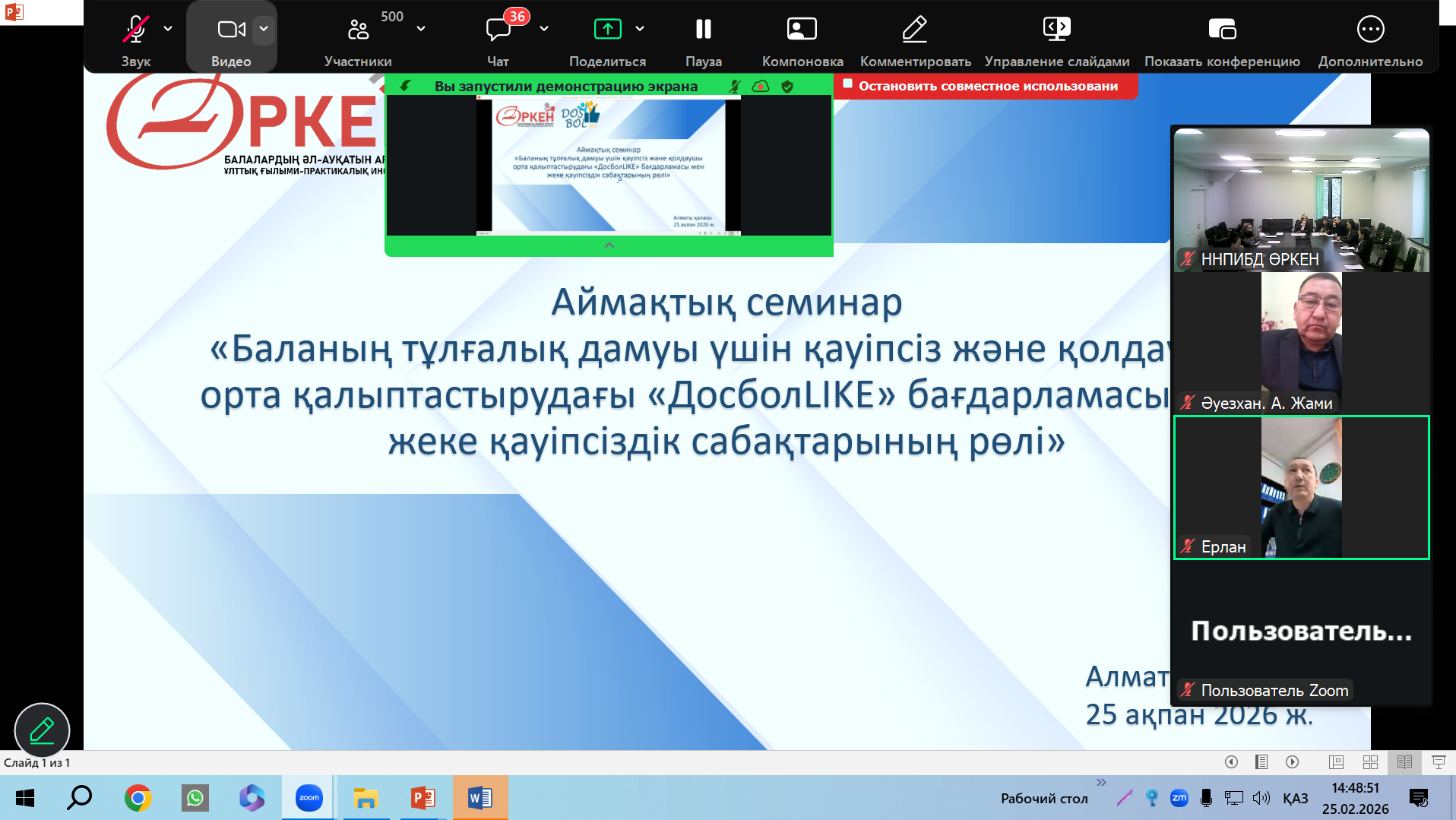1456x820 pixels.
Task: Switch to Reading view
Action: click(1404, 761)
